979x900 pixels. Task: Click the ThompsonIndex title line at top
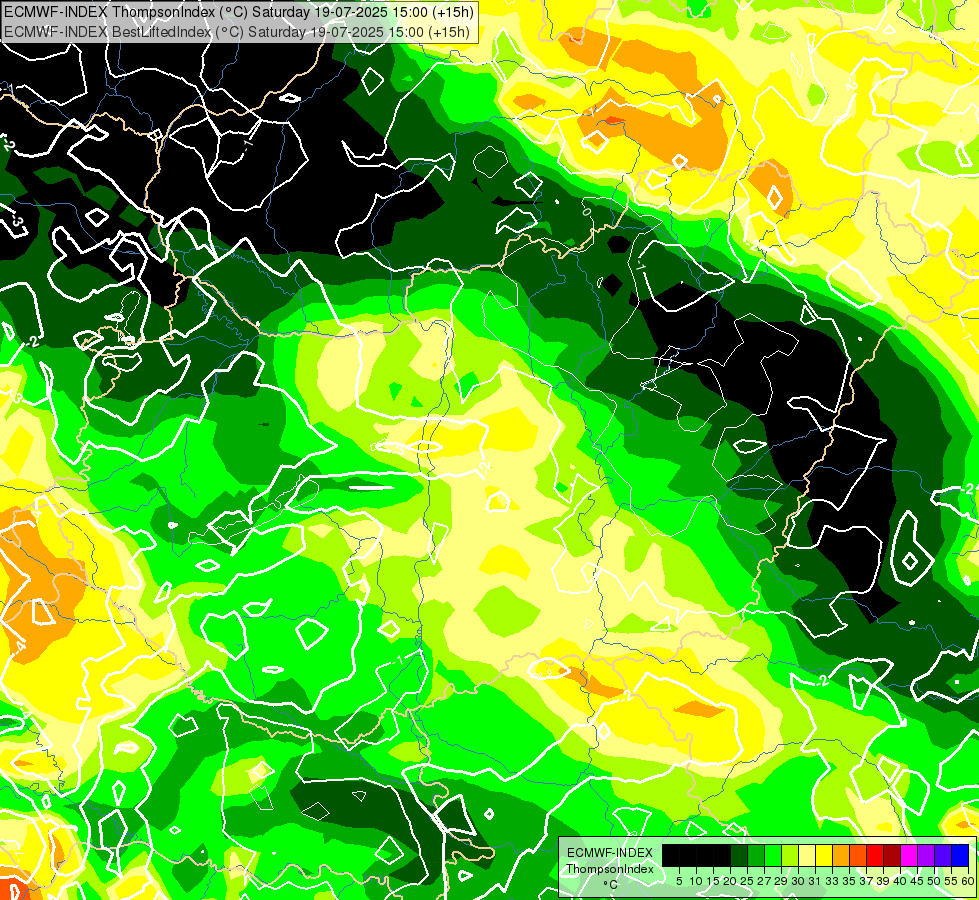coord(239,12)
